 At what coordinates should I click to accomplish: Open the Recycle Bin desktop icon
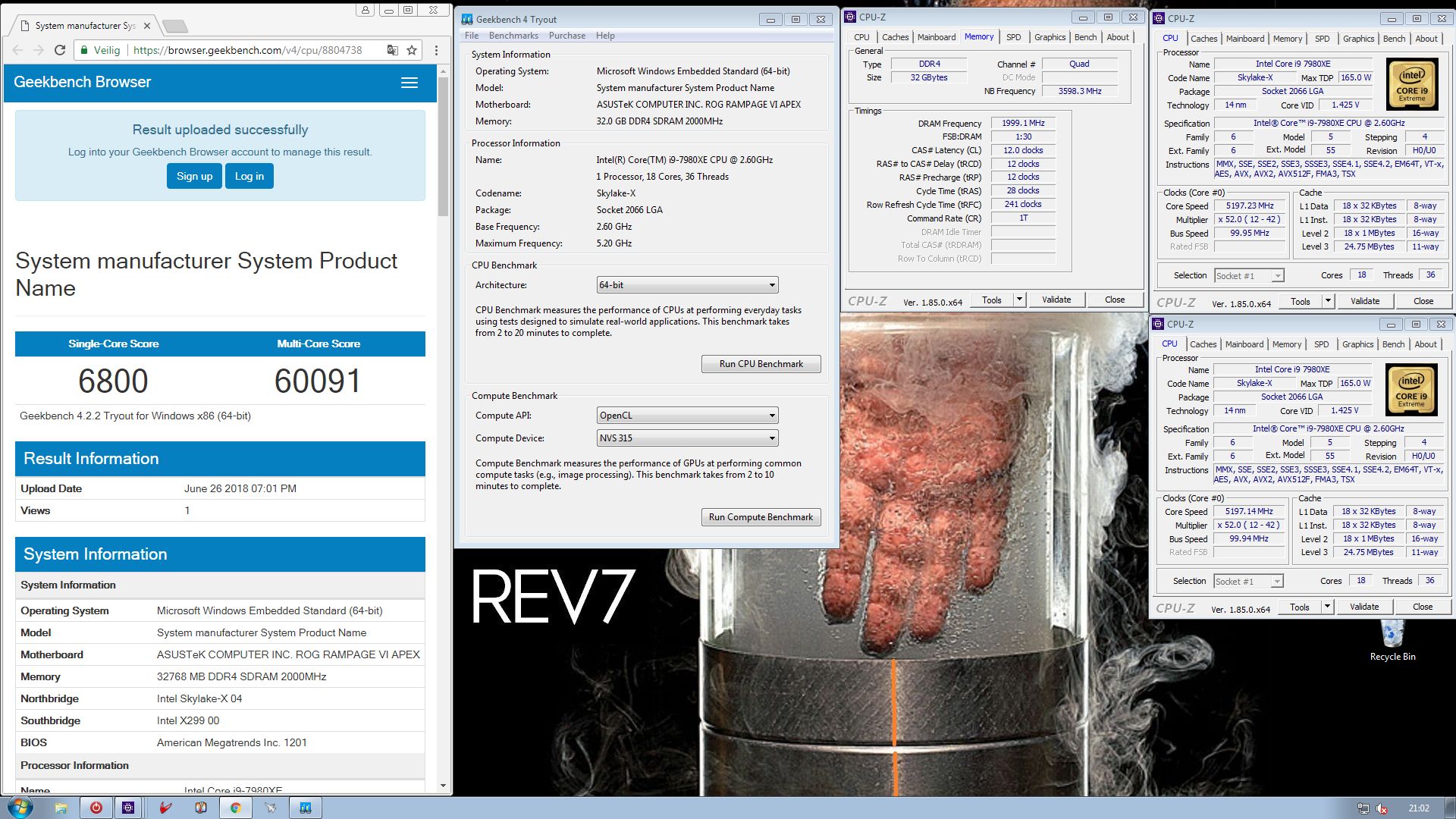click(1392, 641)
